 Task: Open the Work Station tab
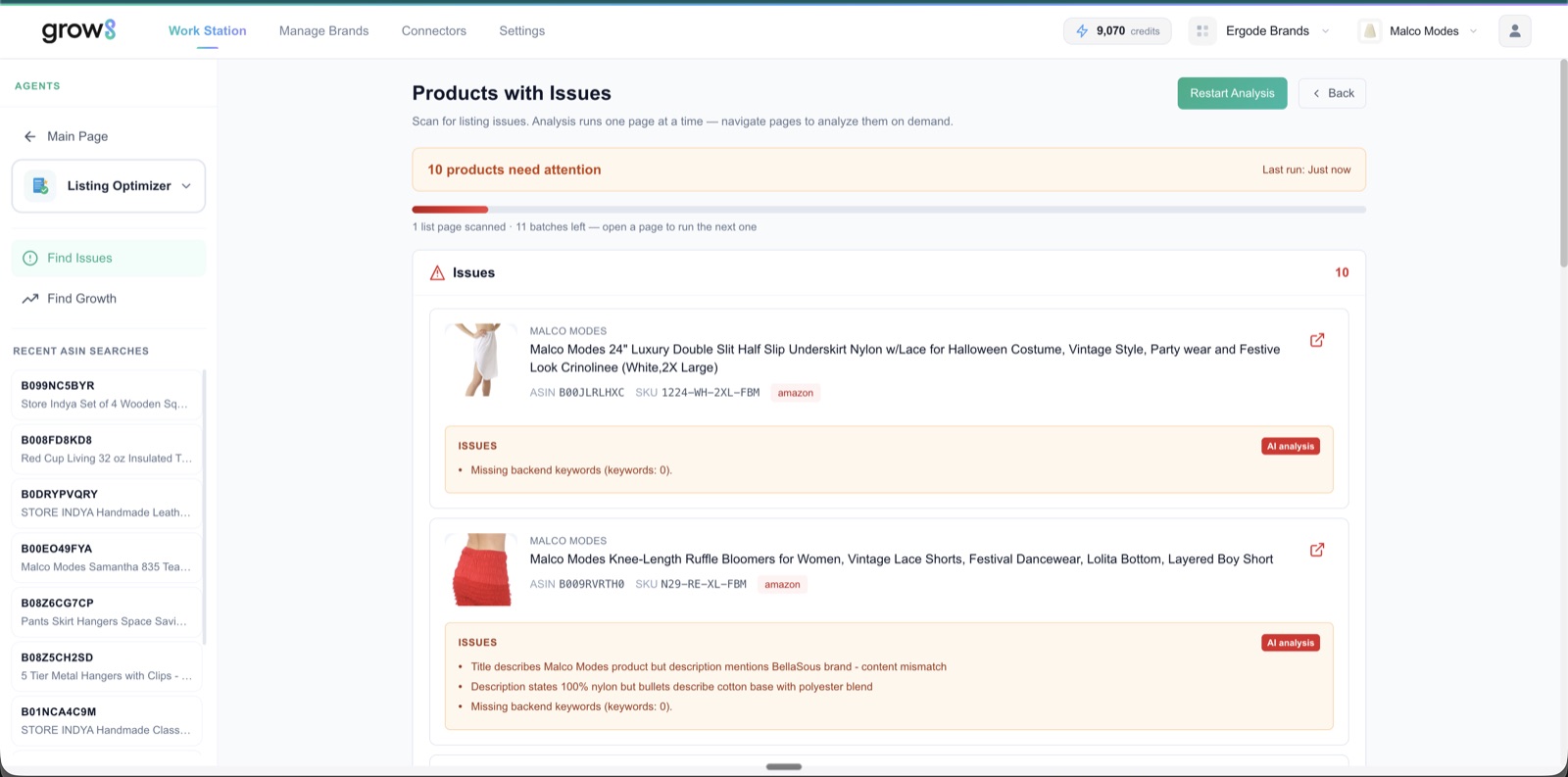207,30
